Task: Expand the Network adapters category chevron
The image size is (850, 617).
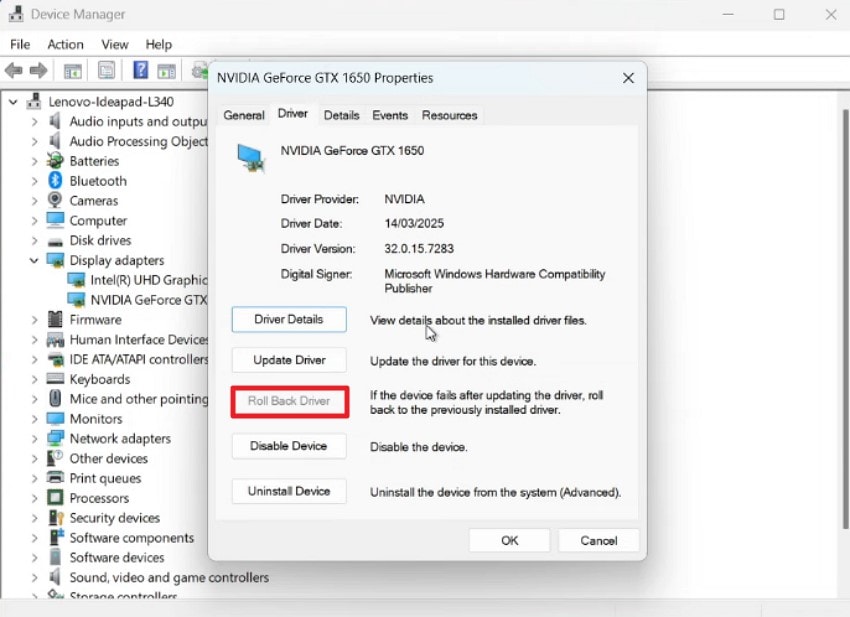Action: 35,439
